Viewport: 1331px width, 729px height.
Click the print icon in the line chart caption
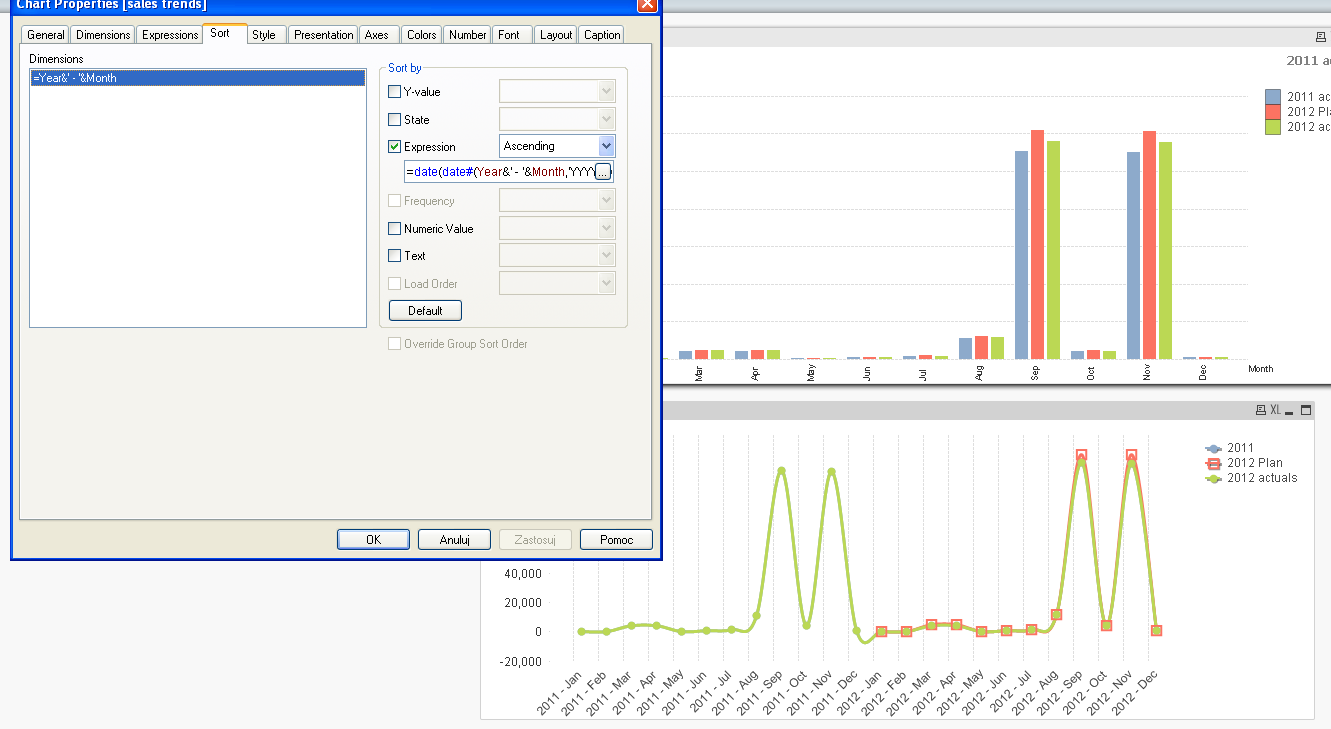click(1260, 410)
